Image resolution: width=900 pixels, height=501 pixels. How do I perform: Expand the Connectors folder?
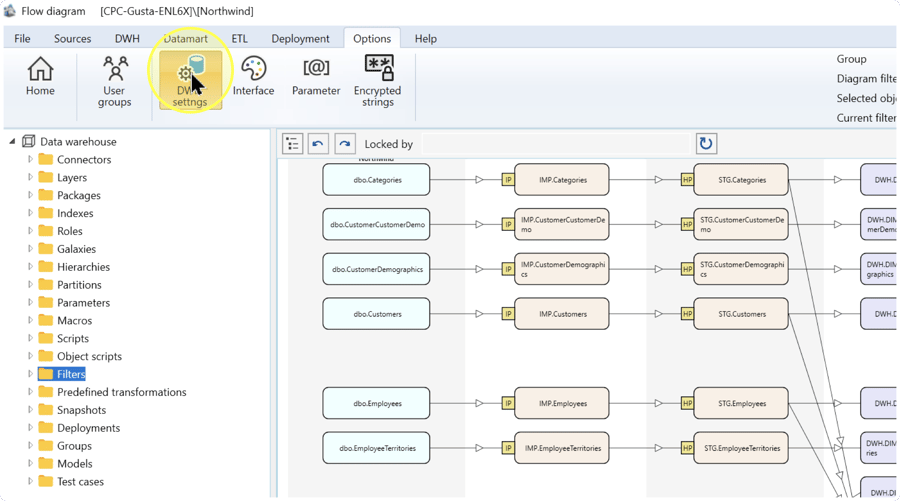30,160
